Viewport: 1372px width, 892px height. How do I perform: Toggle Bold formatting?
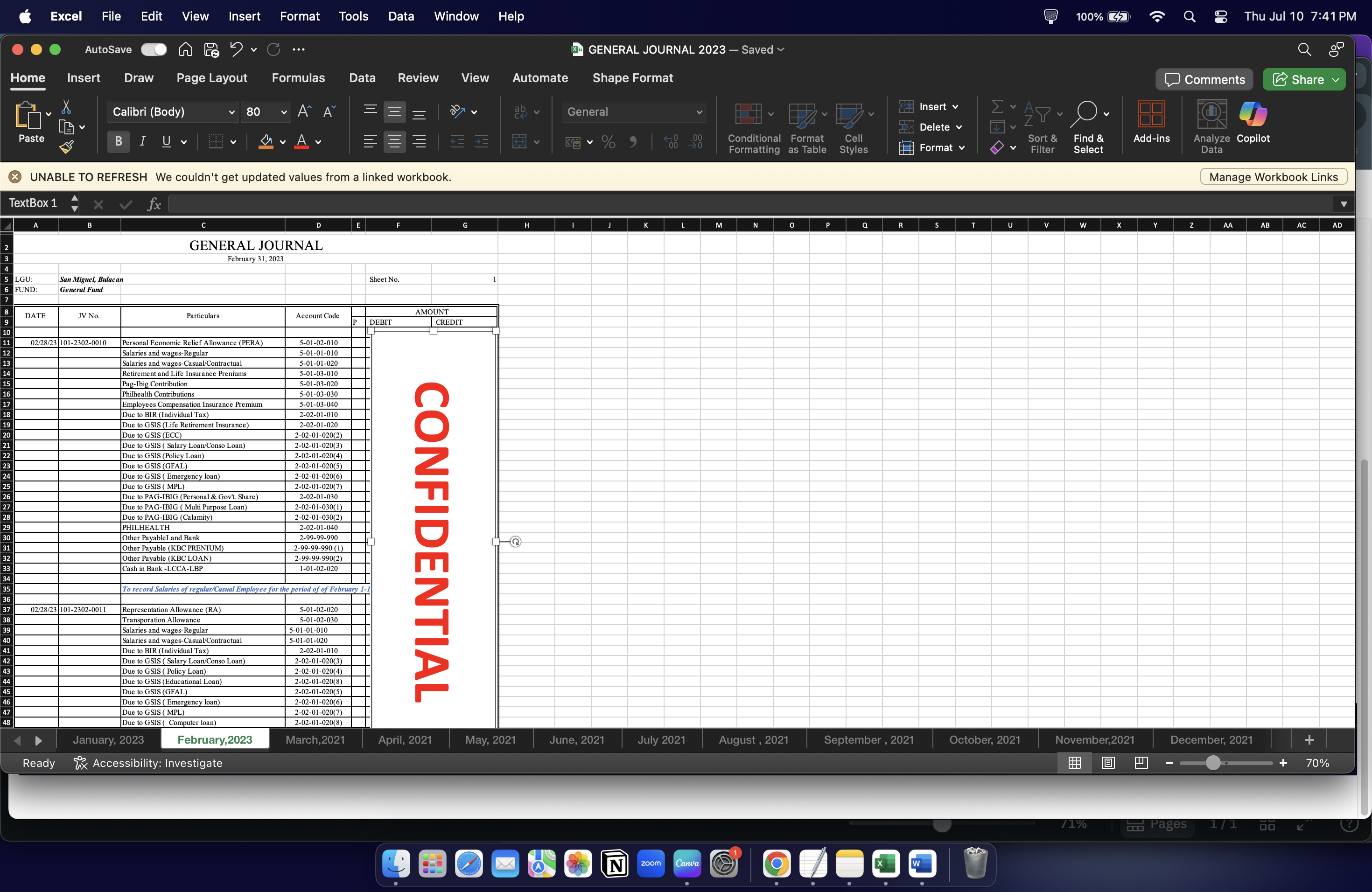[118, 142]
